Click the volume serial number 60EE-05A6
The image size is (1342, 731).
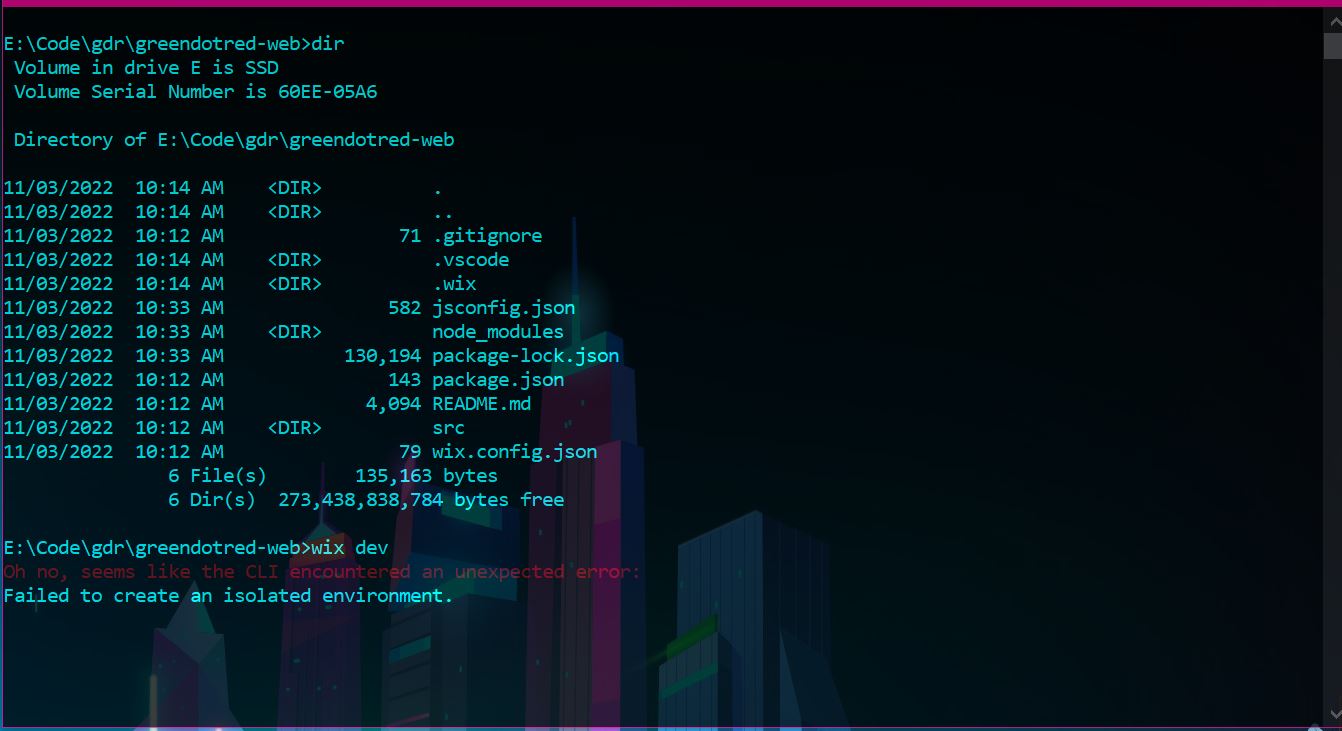[328, 92]
